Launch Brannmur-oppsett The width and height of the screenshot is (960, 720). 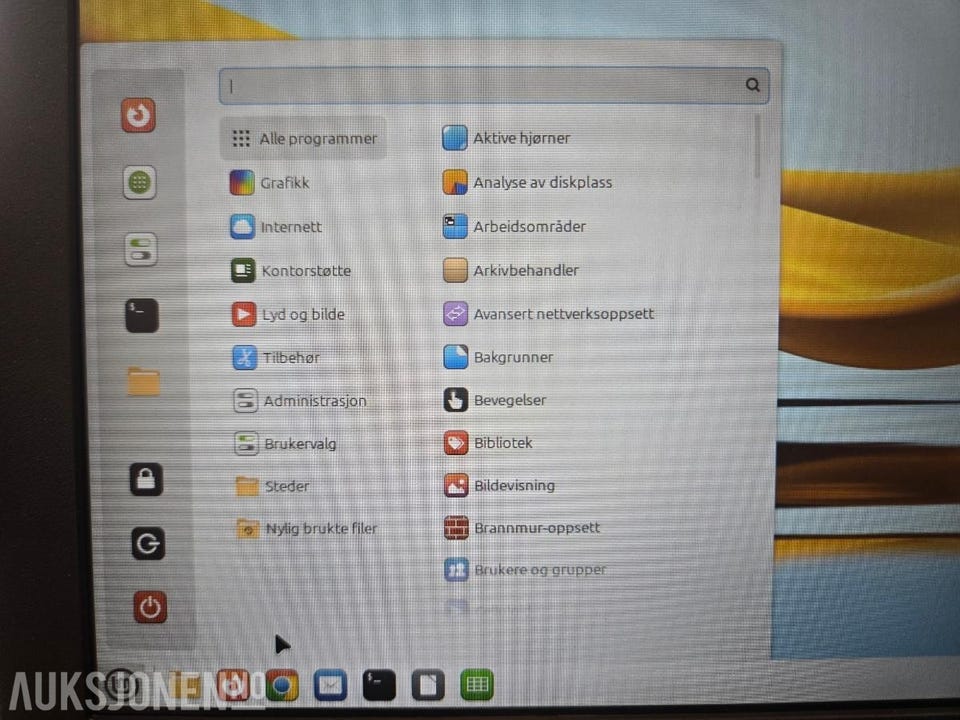pyautogui.click(x=522, y=527)
